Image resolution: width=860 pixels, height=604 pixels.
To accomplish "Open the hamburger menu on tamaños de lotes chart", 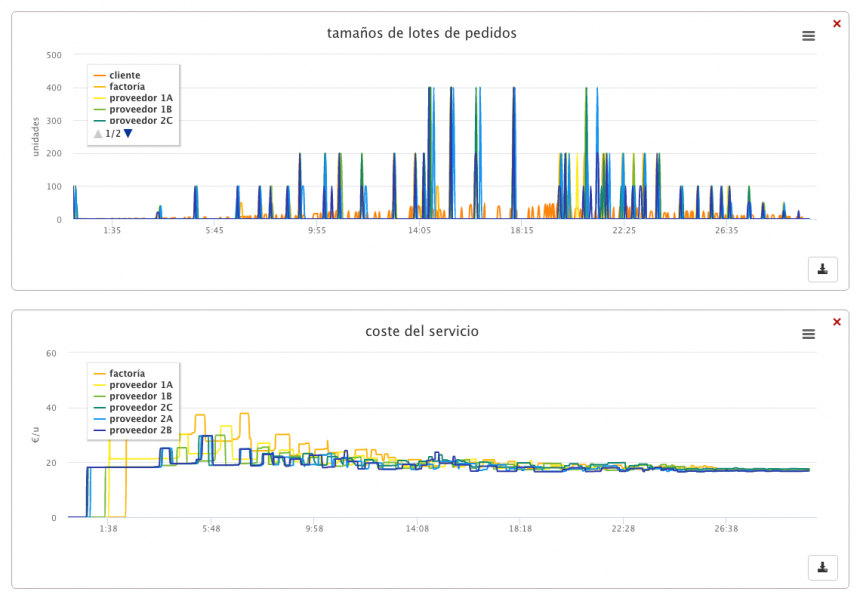I will 808,36.
